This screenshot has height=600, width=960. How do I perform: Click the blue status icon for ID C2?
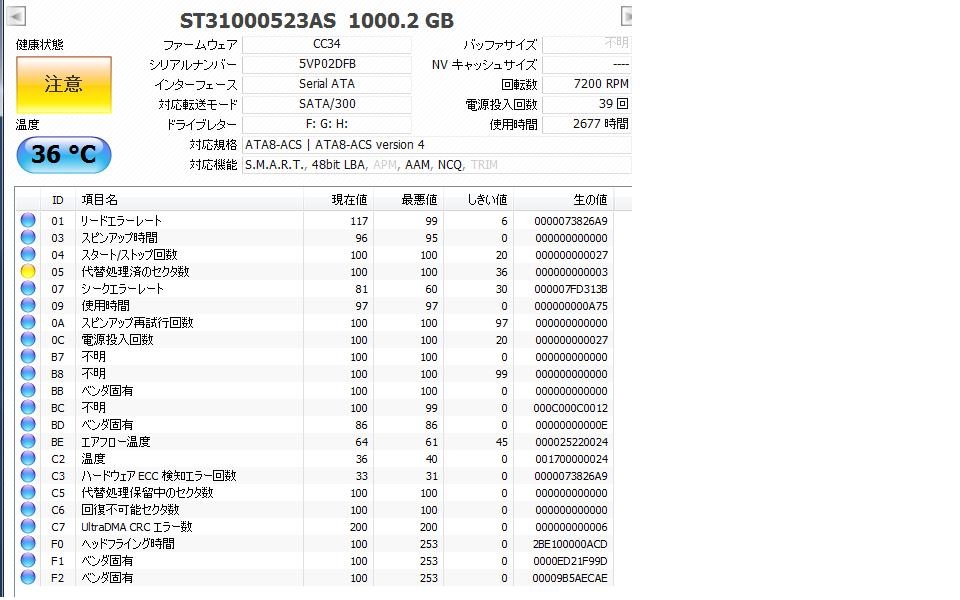pyautogui.click(x=28, y=459)
